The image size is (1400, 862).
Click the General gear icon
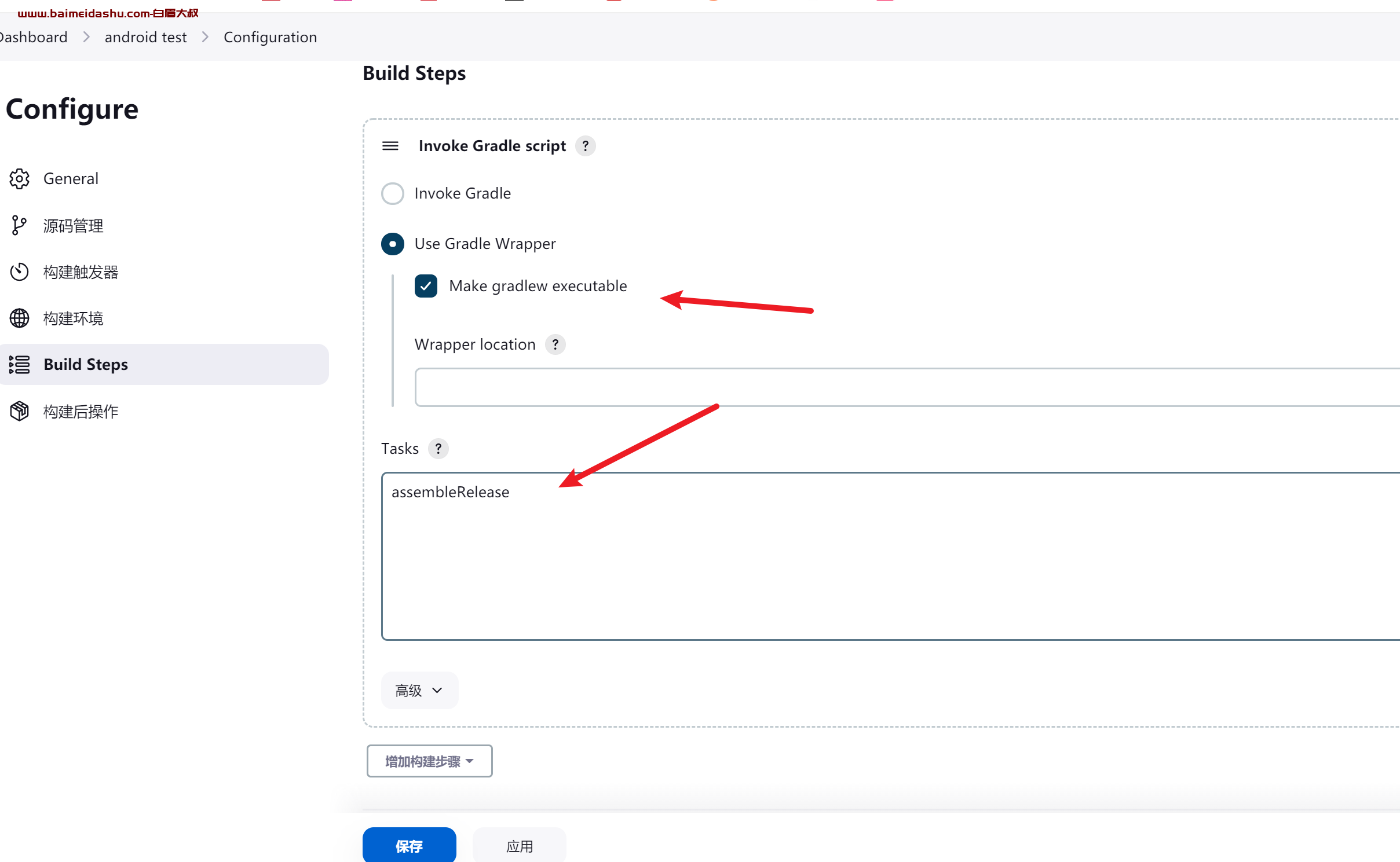(x=19, y=179)
